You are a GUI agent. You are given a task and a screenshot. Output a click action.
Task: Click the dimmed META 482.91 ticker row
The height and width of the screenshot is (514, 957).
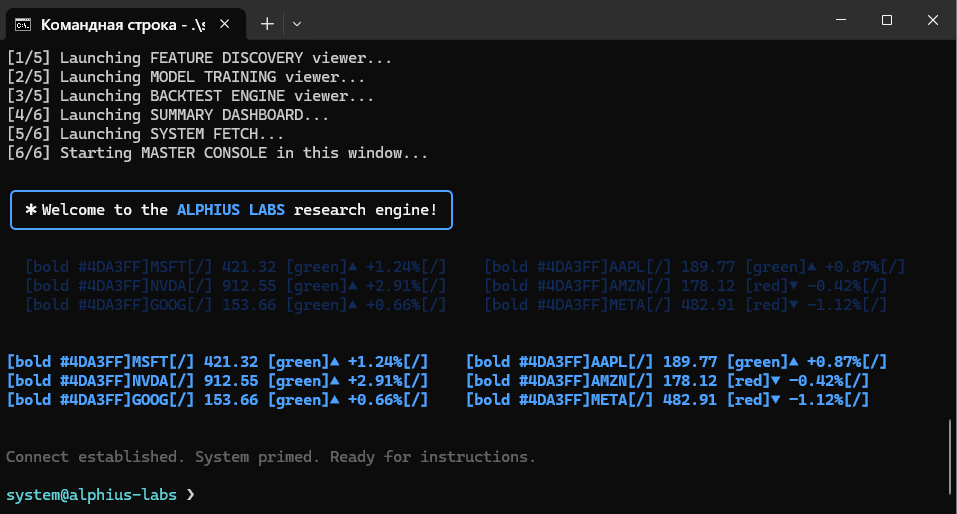click(685, 305)
